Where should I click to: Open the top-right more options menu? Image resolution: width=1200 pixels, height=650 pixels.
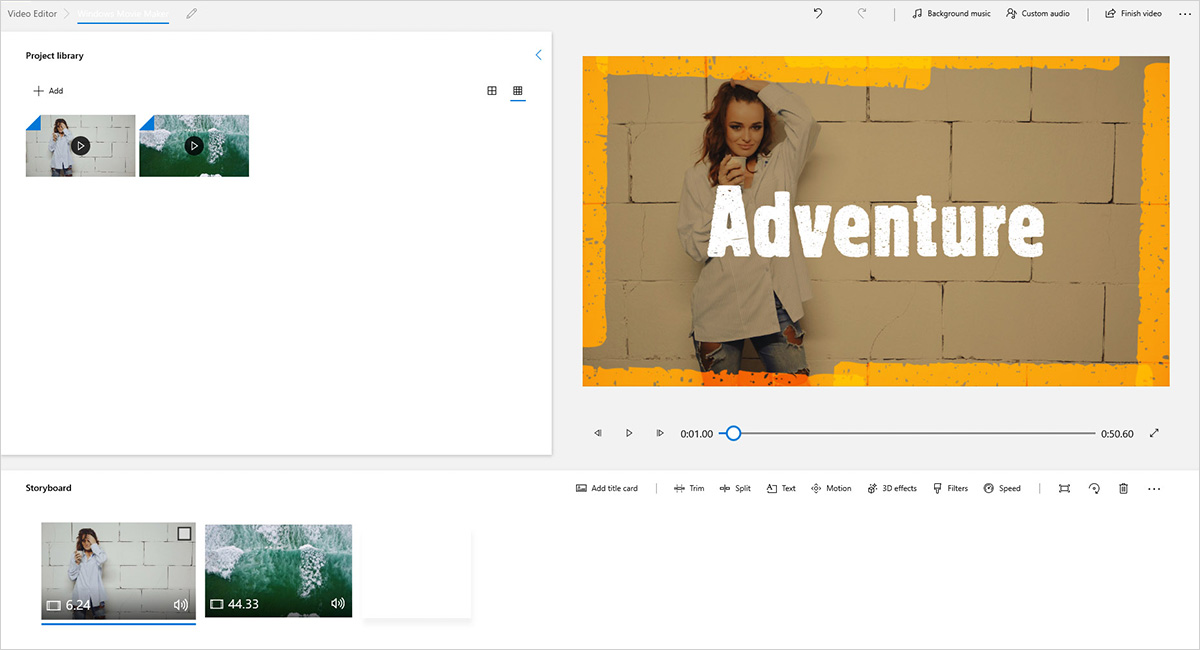tap(1184, 13)
